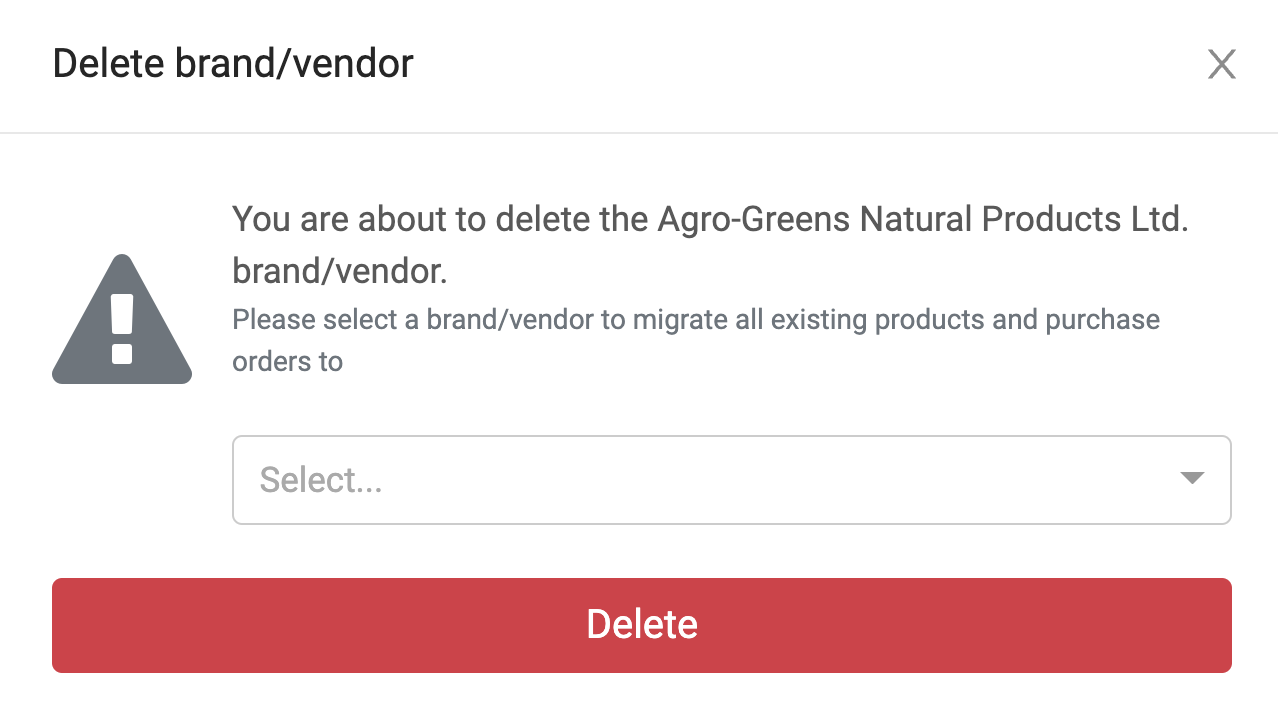The height and width of the screenshot is (726, 1278).
Task: Click the words "migrate all existing products"
Action: tap(799, 320)
